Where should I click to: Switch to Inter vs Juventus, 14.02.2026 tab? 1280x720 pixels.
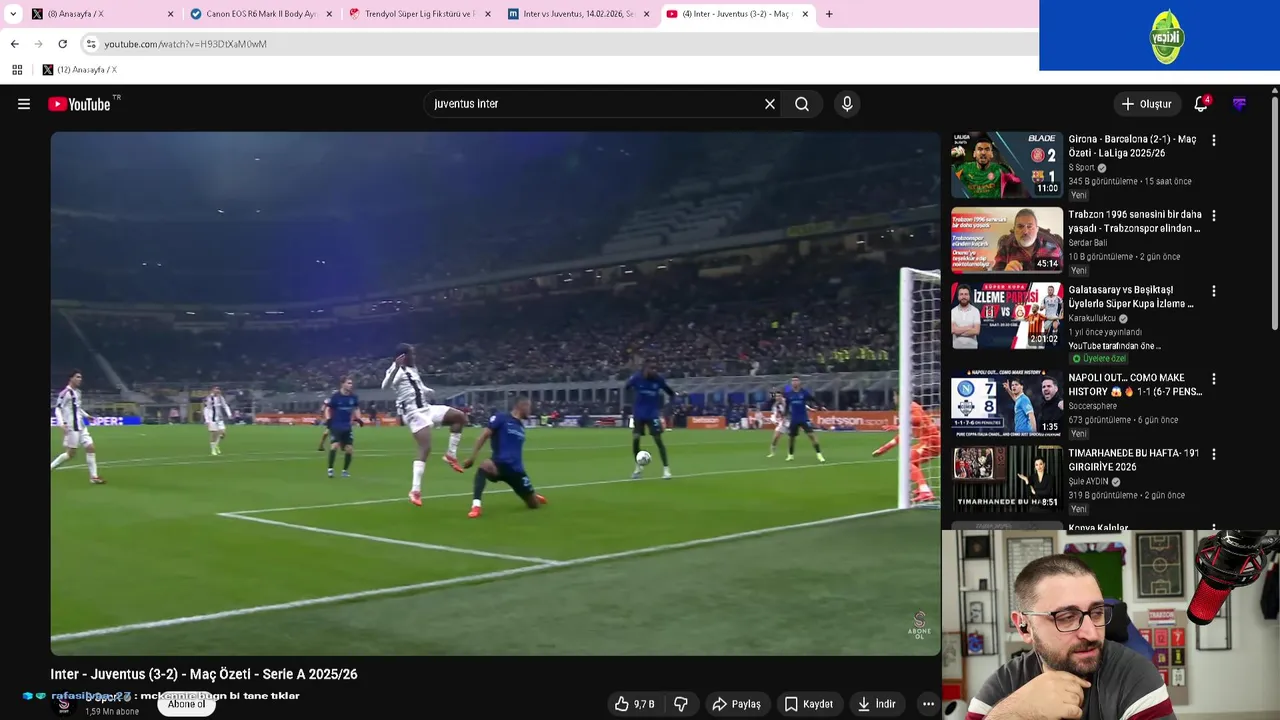579,14
